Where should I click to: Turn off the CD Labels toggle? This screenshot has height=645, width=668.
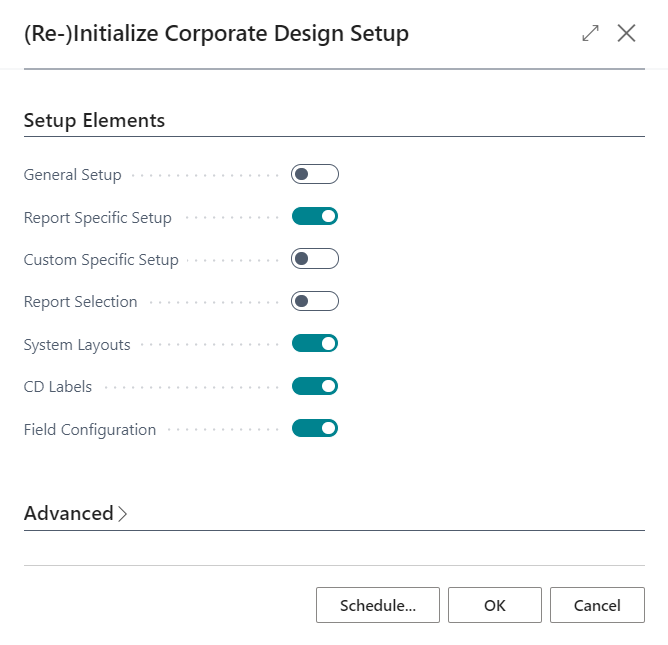pos(315,386)
